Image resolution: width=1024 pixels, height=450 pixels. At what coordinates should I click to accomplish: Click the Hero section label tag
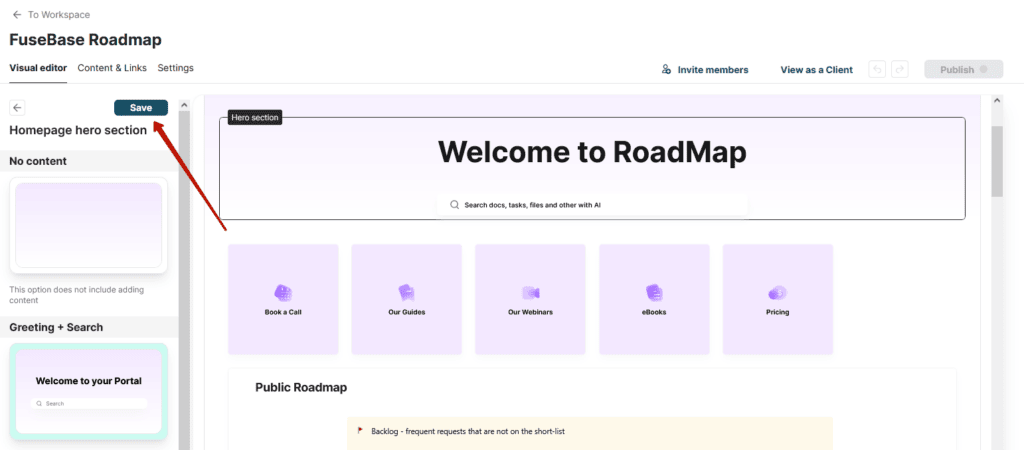pyautogui.click(x=255, y=118)
